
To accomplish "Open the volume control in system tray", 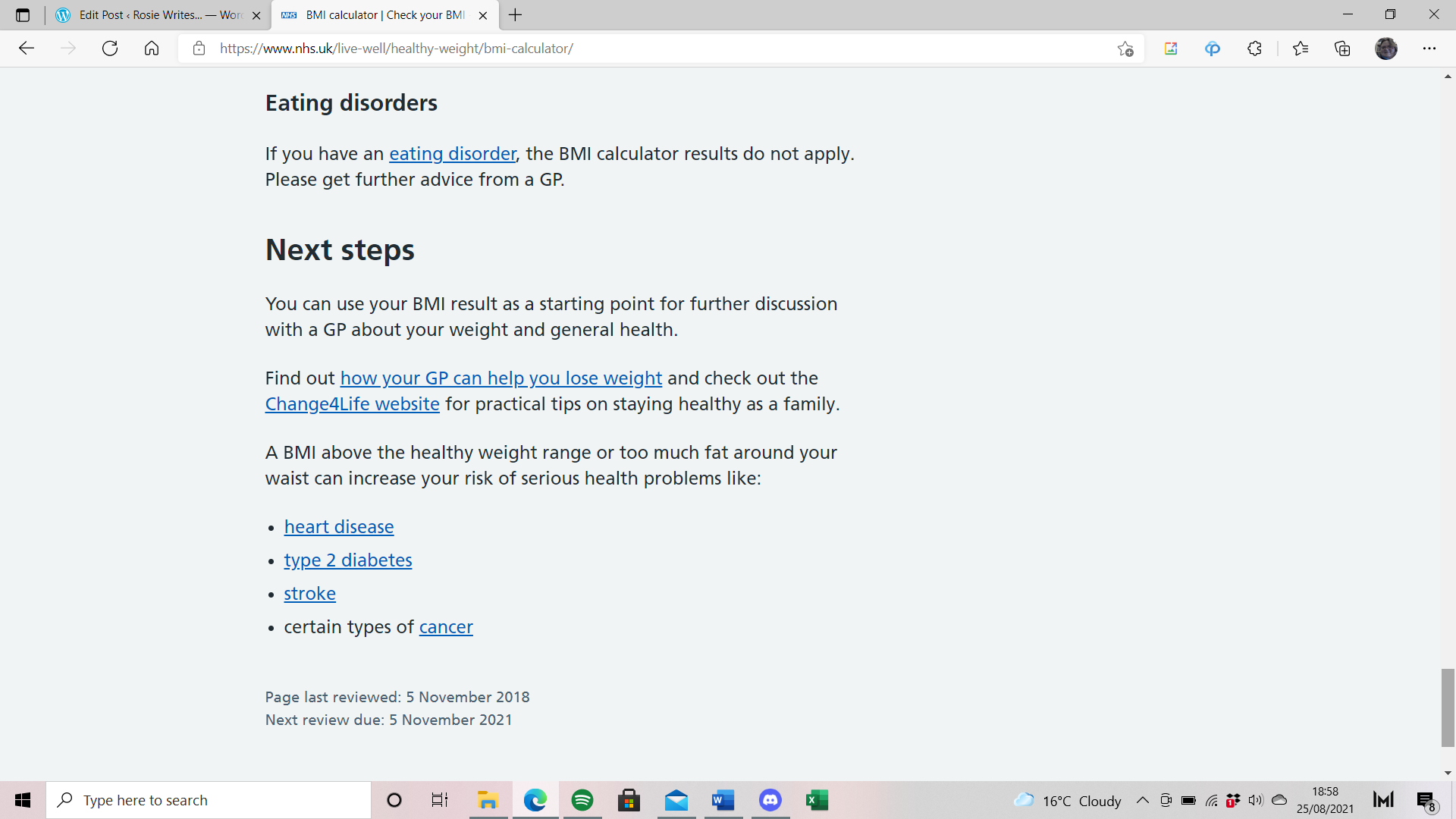I will click(x=1255, y=800).
